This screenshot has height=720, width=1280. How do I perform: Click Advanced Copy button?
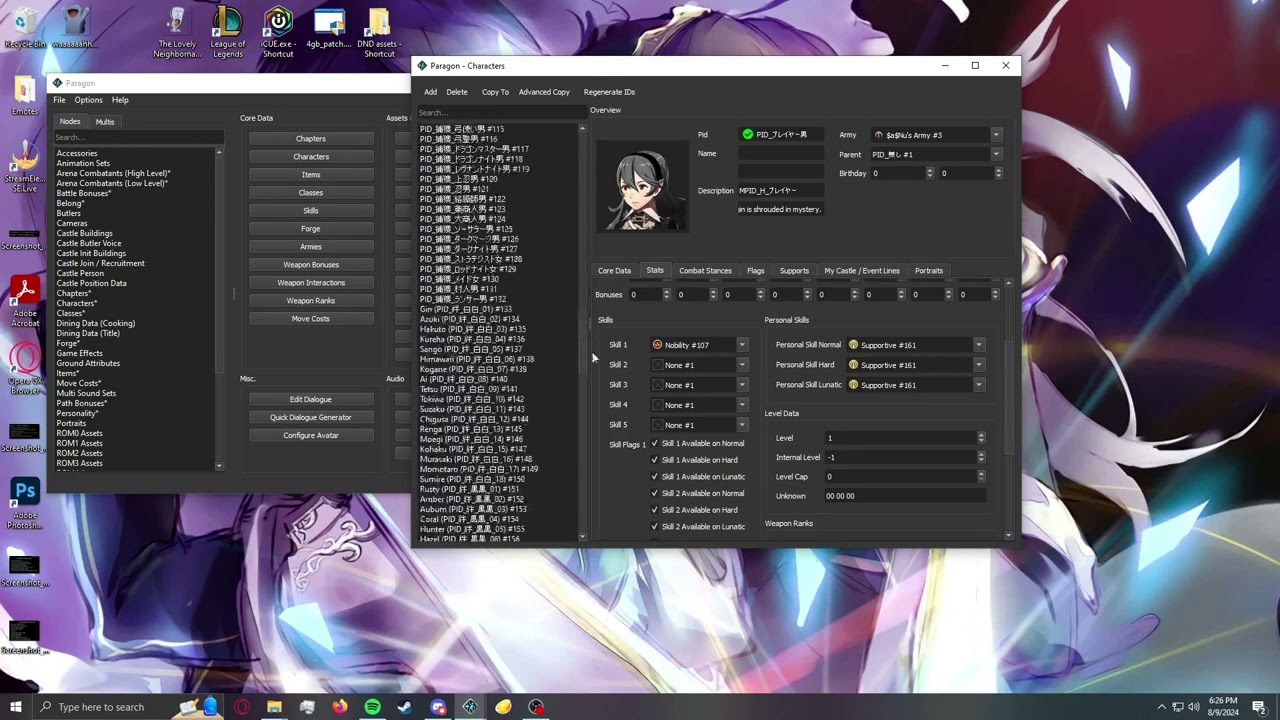[544, 92]
